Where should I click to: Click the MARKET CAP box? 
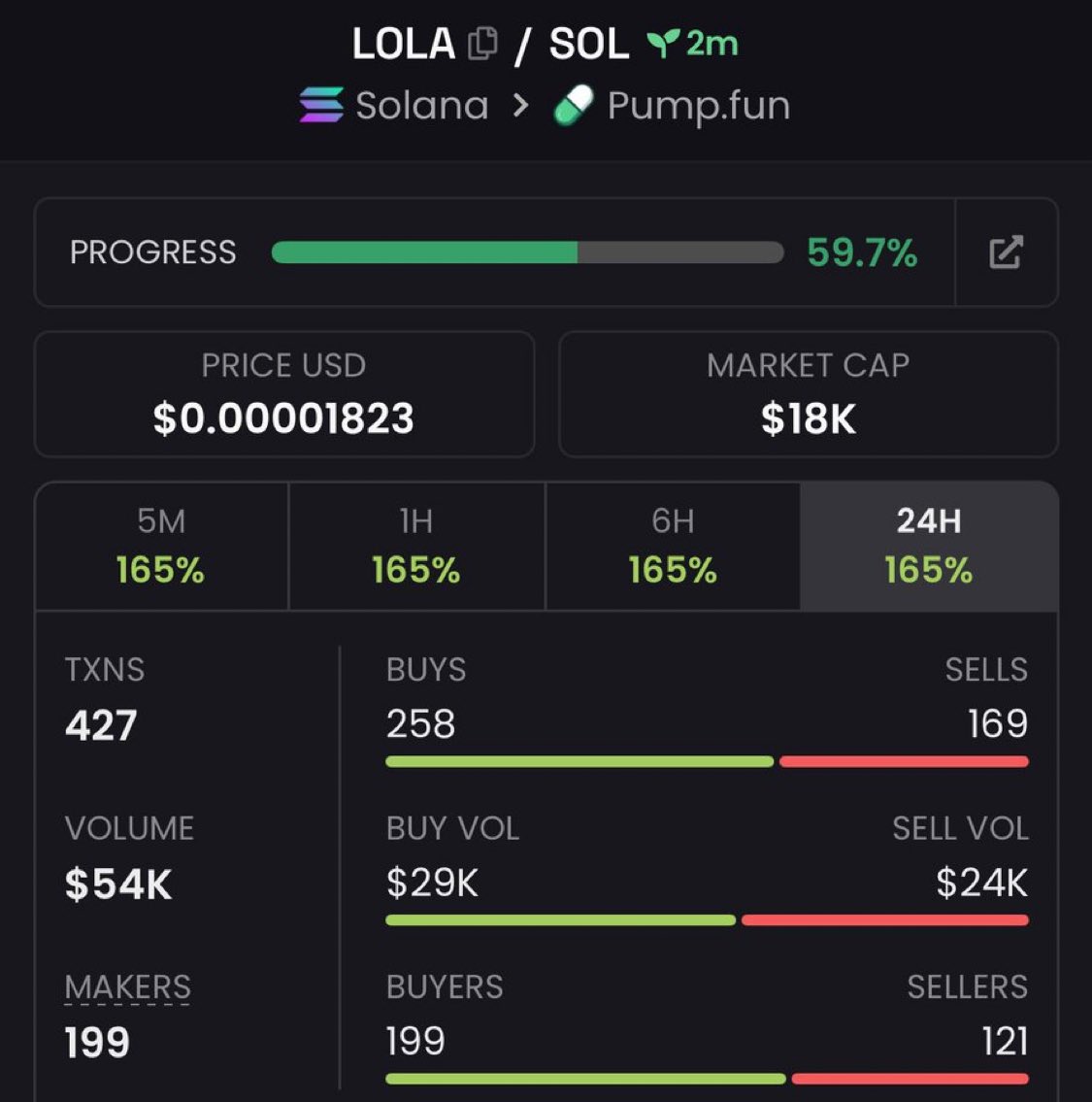(808, 394)
